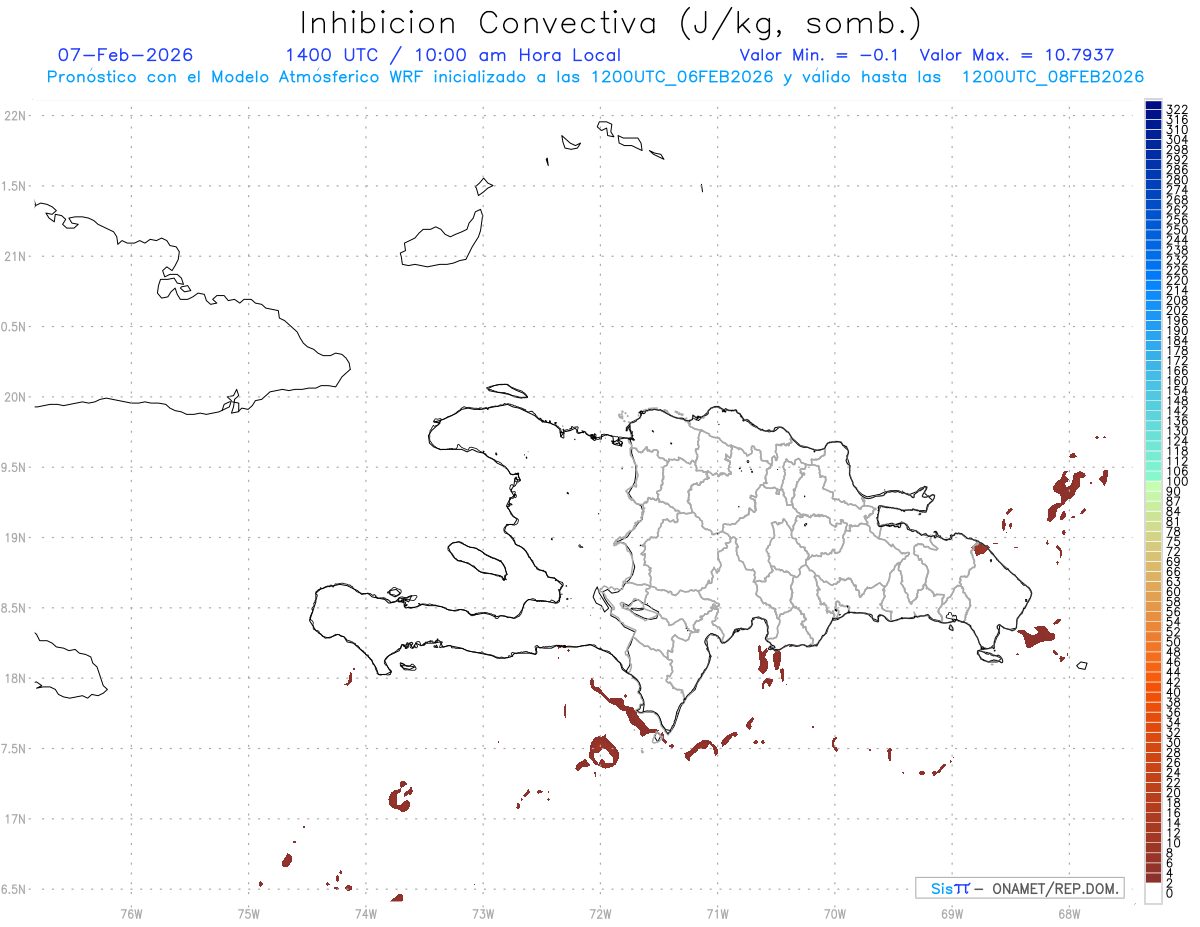Click the "70W" longitude label
The width and height of the screenshot is (1200, 927).
point(835,914)
